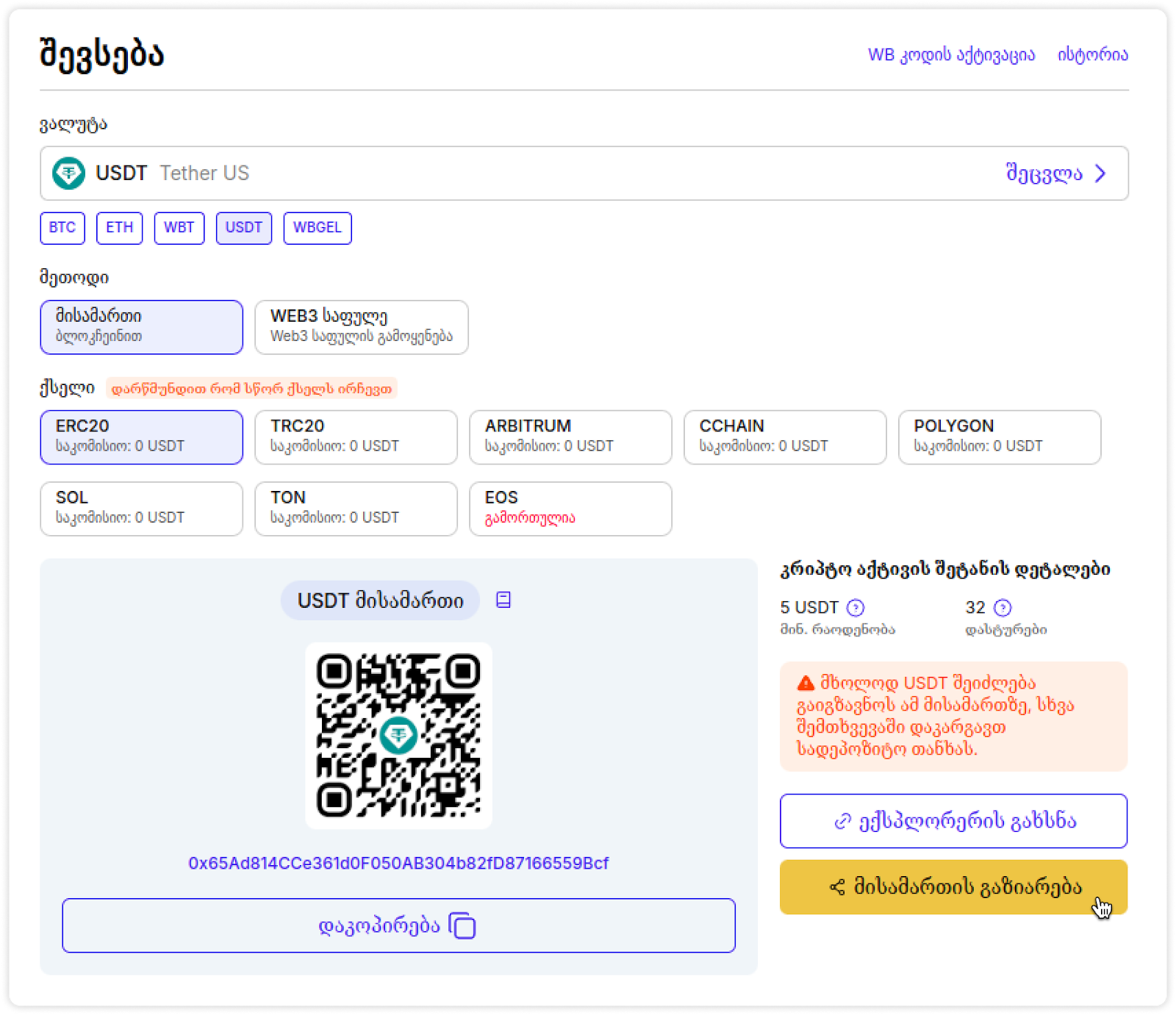Image resolution: width=1176 pixels, height=1015 pixels.
Task: Click the QR code image
Action: [x=398, y=736]
